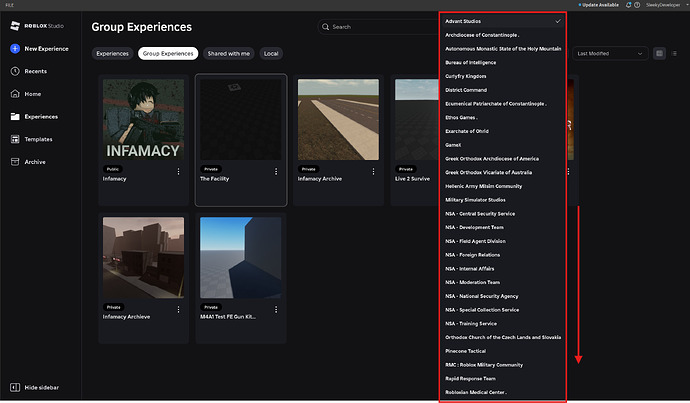Switch to the Experiences tab
Viewport: 690px width, 403px height.
coord(112,54)
